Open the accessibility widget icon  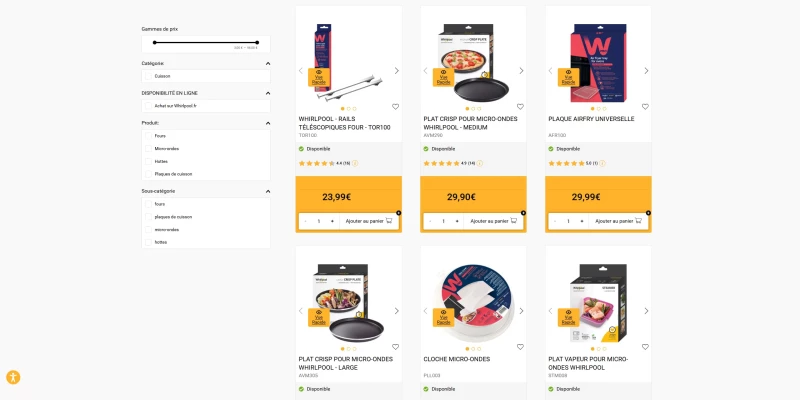coord(13,378)
